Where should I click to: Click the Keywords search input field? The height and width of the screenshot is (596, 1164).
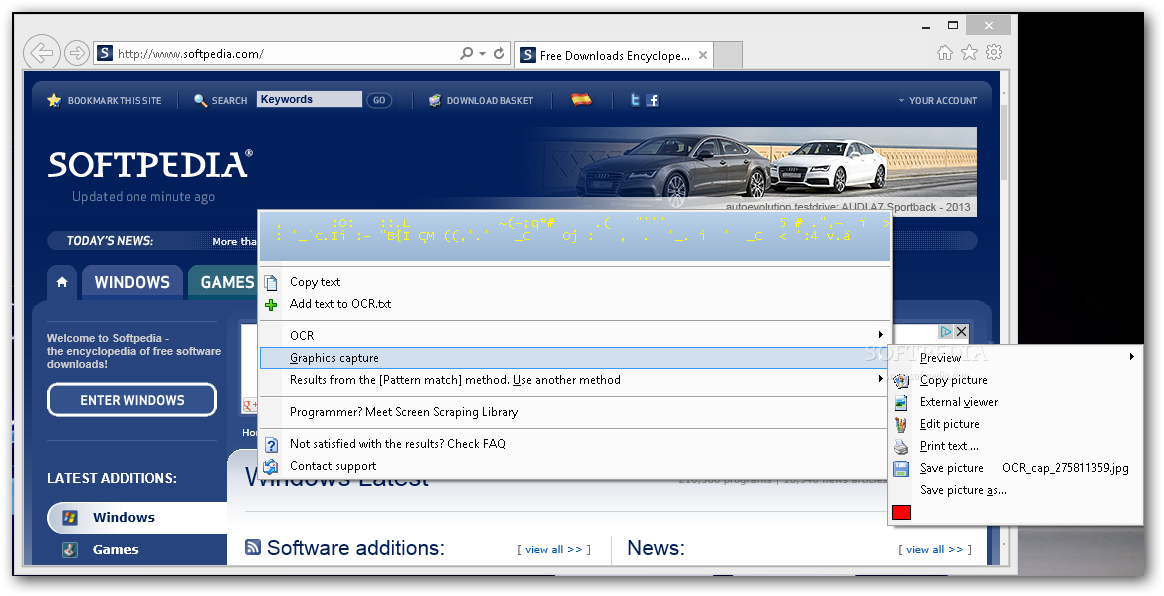point(310,99)
